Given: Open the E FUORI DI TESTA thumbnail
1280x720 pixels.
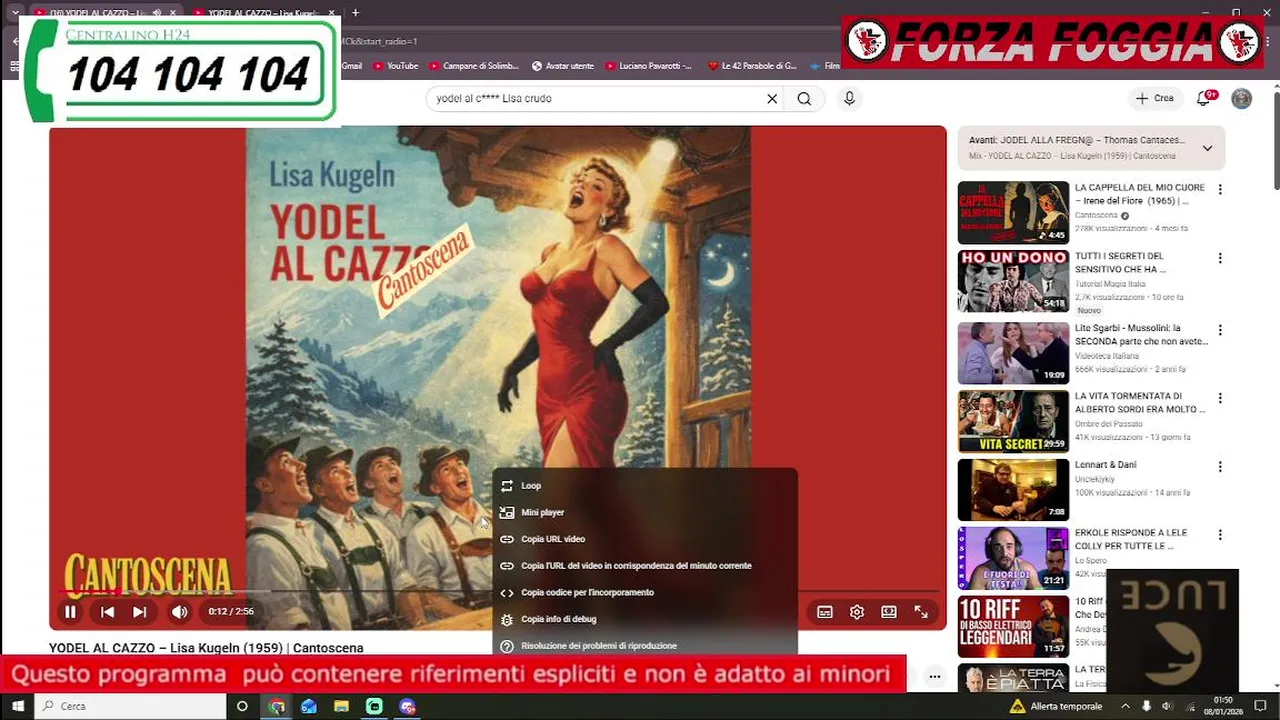Looking at the screenshot, I should point(1013,558).
